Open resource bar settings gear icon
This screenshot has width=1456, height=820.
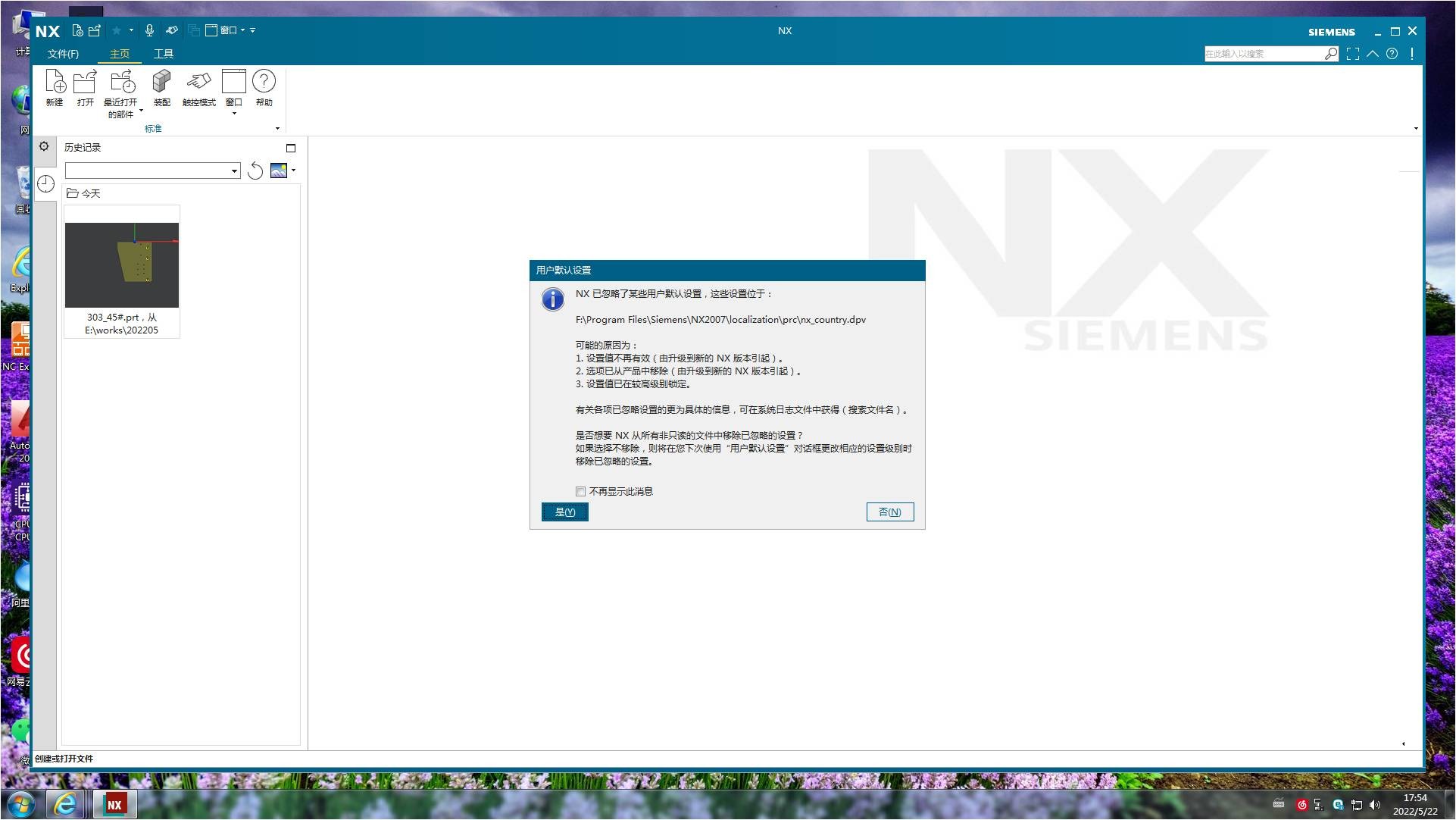pos(44,146)
